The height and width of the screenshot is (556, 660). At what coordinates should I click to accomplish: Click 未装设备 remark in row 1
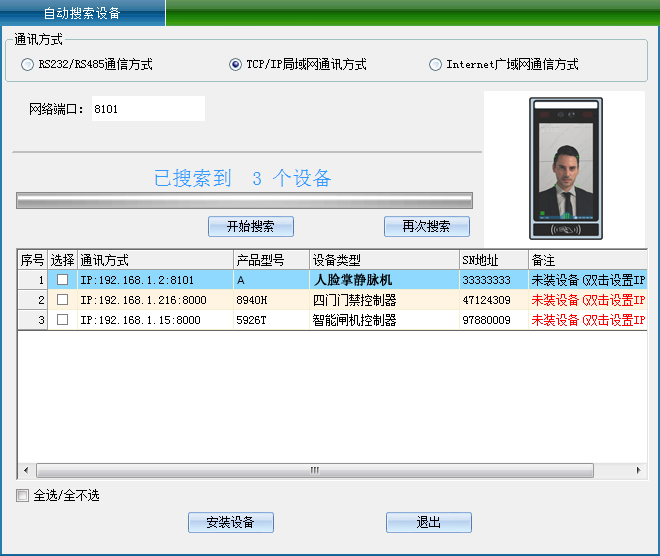(x=588, y=280)
